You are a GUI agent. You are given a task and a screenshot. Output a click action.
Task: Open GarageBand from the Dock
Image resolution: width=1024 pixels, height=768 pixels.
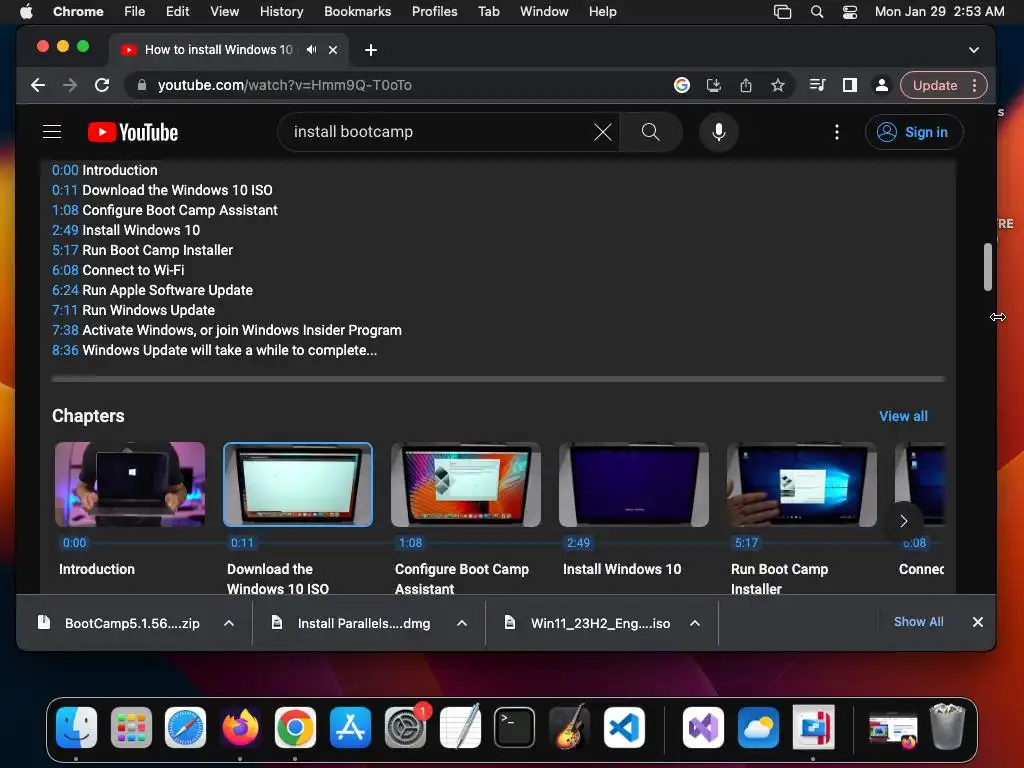click(x=569, y=728)
